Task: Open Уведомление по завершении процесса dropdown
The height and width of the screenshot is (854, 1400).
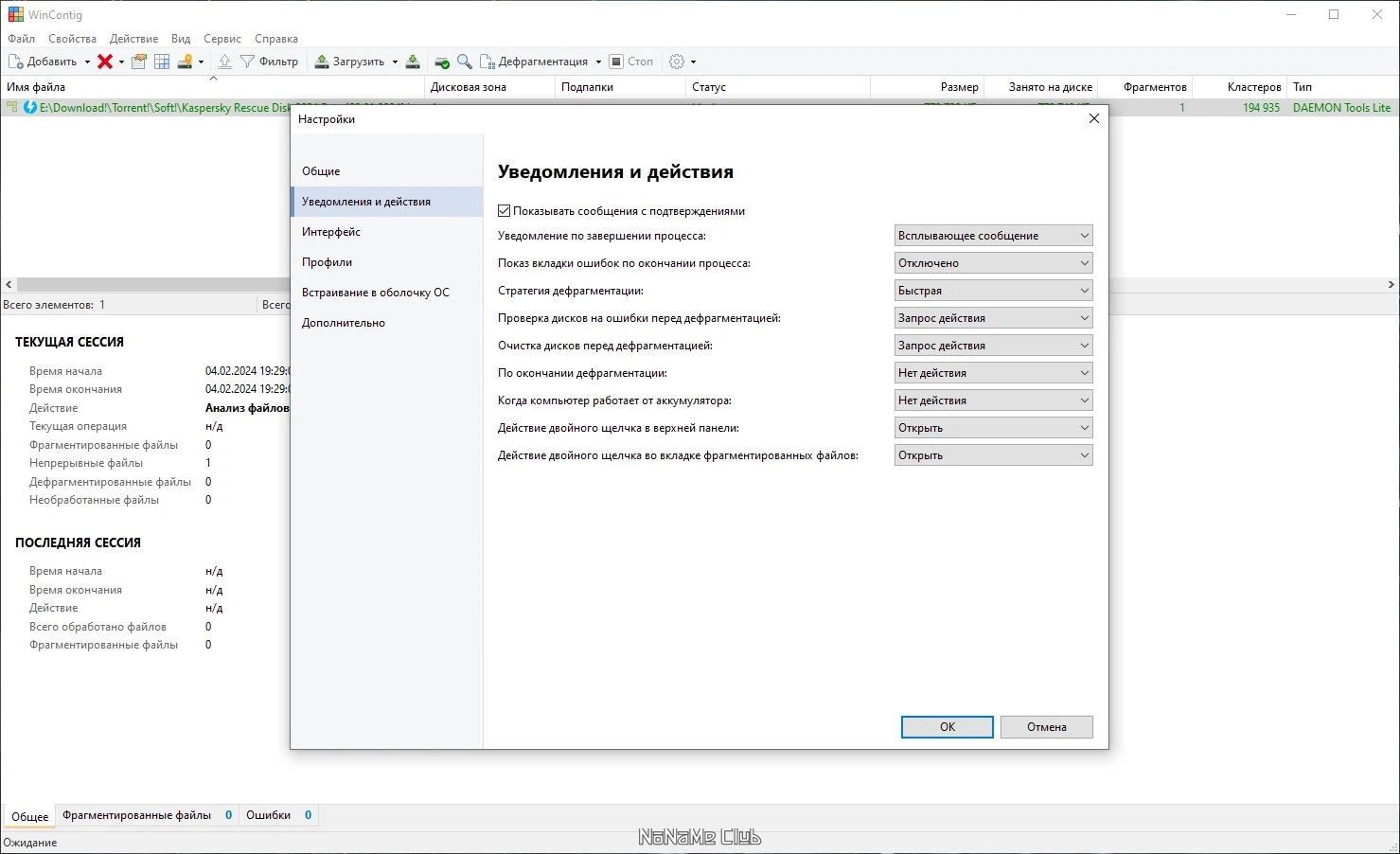Action: (994, 236)
